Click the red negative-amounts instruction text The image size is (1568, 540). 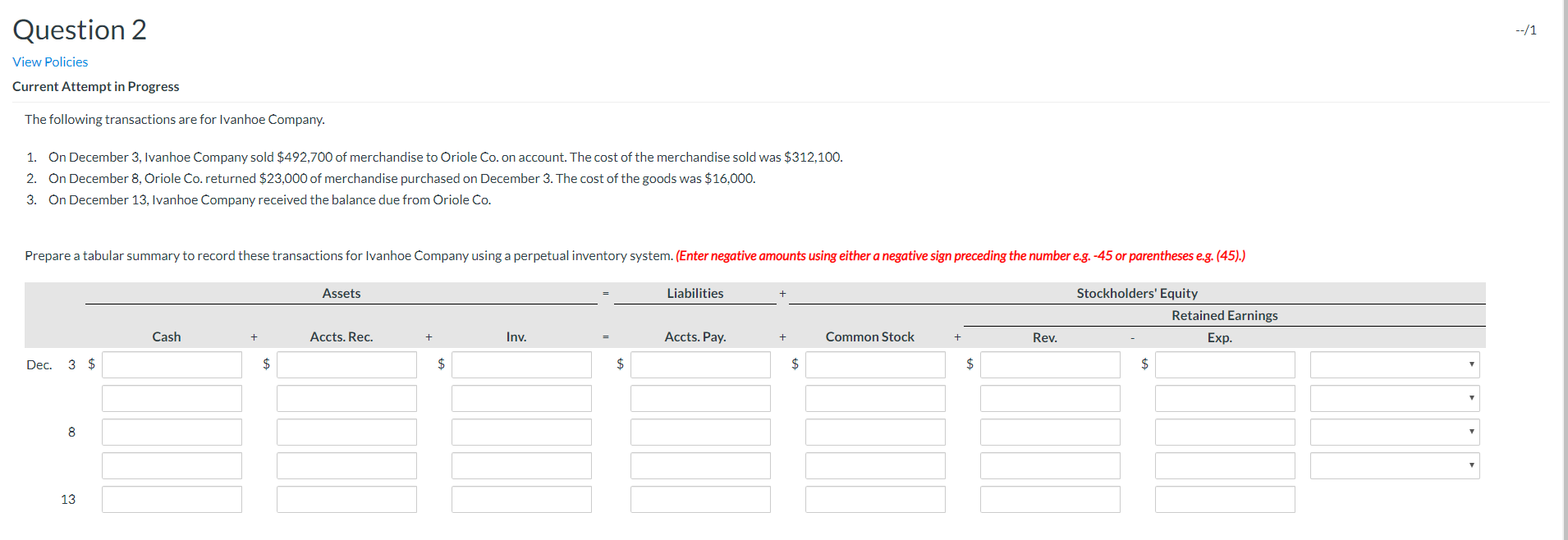pyautogui.click(x=961, y=255)
